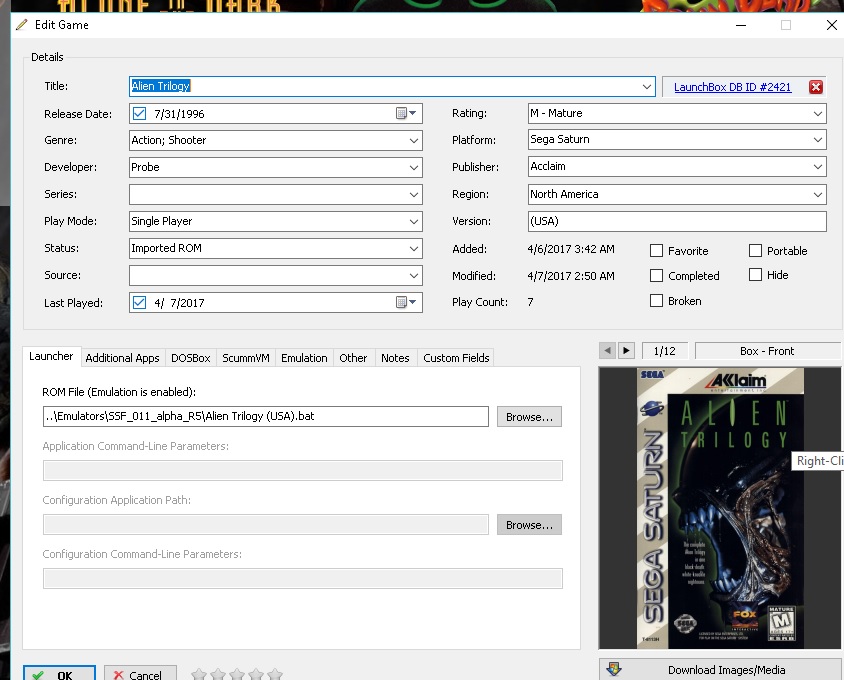Expand the Platform dropdown
Viewport: 844px width, 680px height.
[818, 140]
